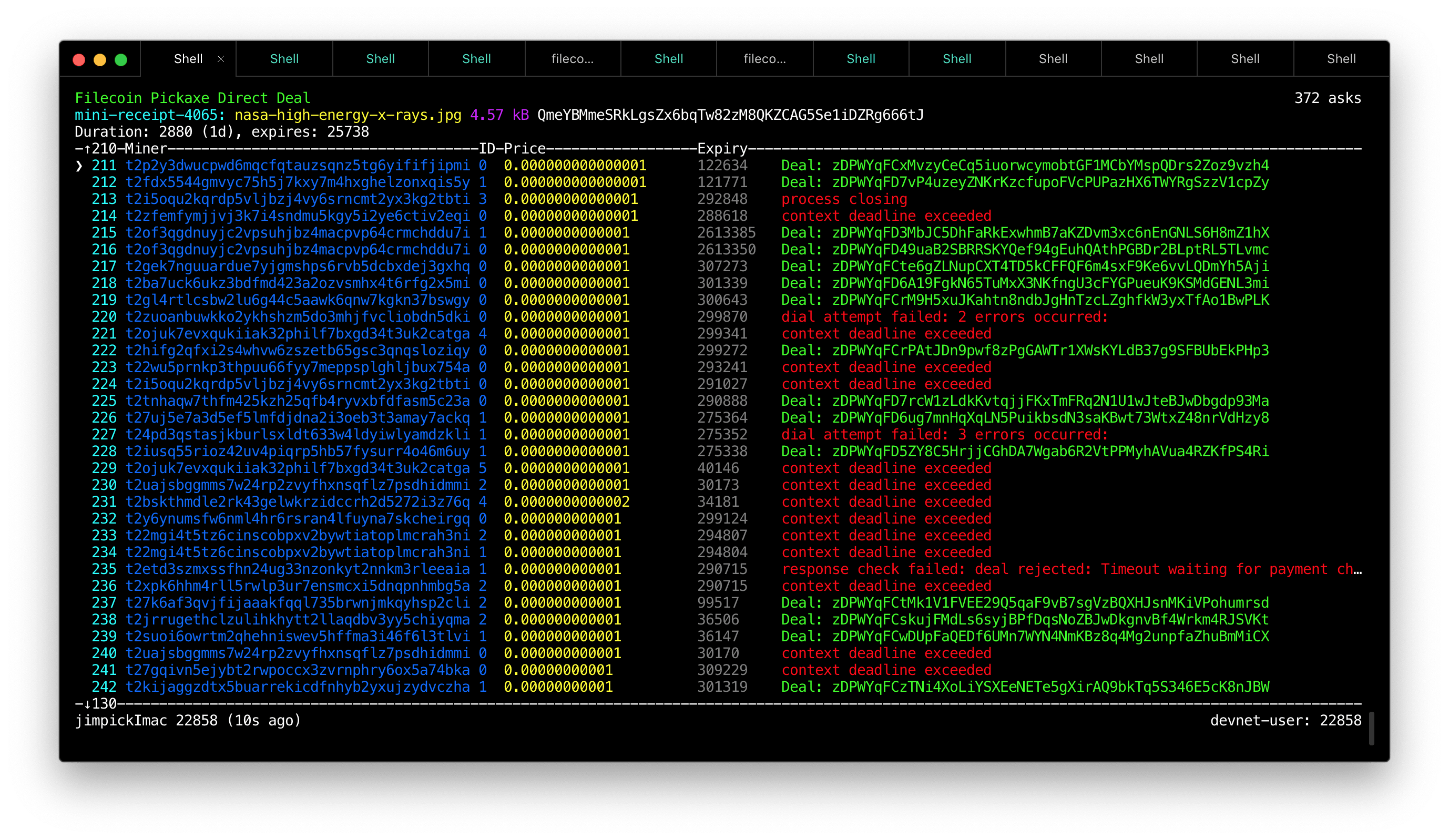Click row number 214
1449x840 pixels.
point(104,216)
